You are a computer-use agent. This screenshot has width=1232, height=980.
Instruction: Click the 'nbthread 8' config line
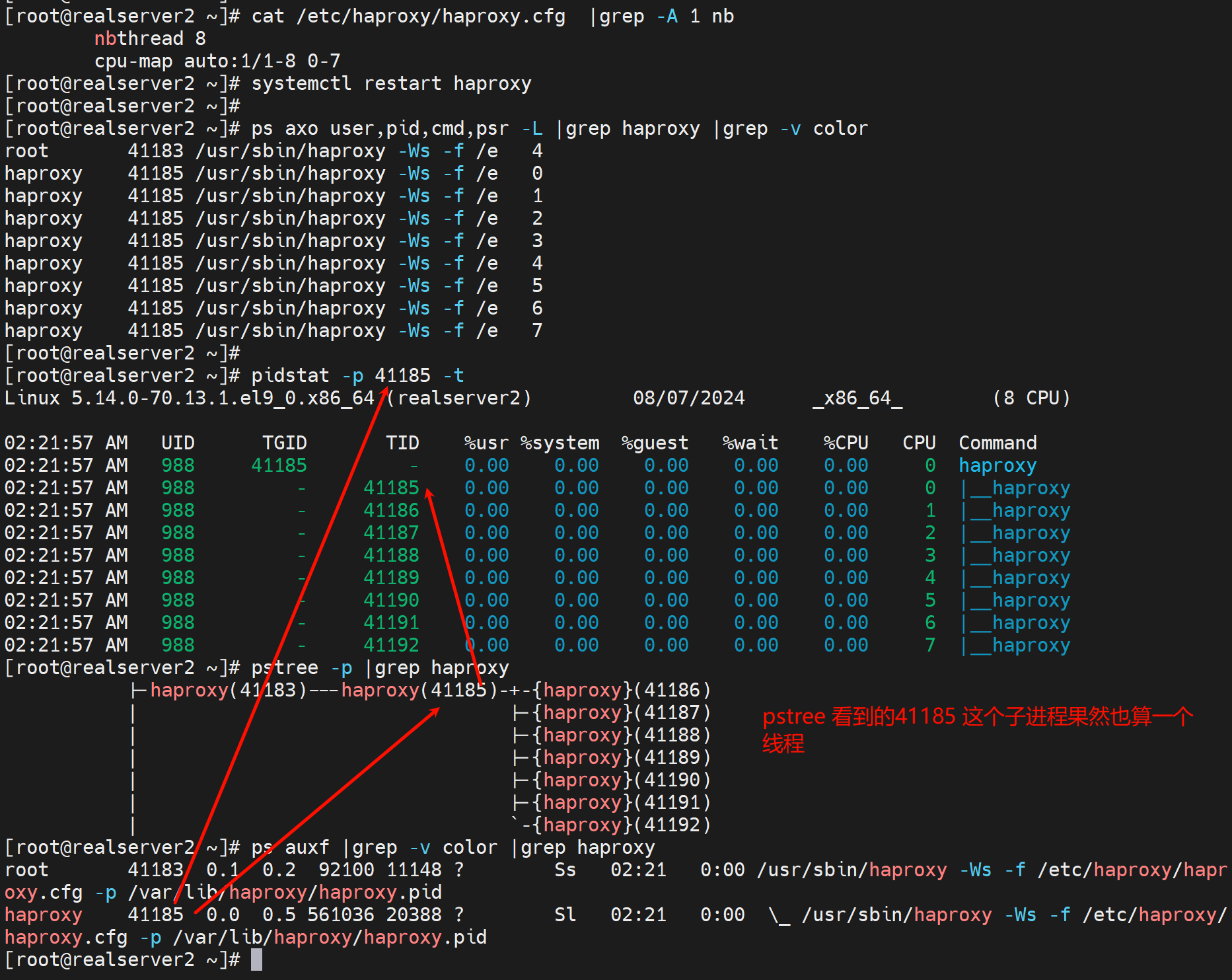click(x=150, y=38)
